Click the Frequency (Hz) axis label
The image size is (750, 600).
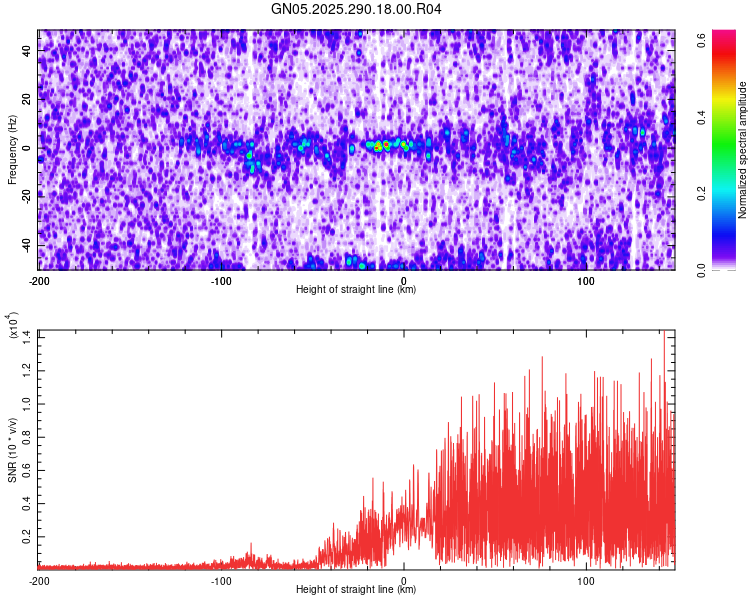(x=12, y=150)
